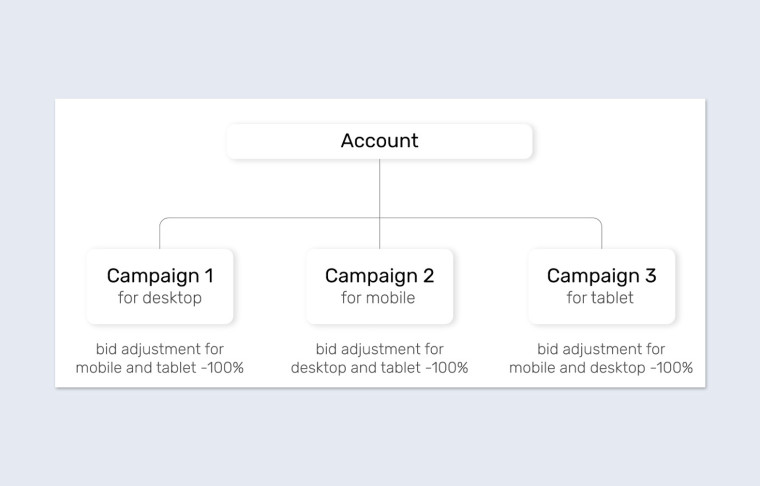Click "bid adjustment for" text under Campaign 1
This screenshot has height=486, width=760.
click(160, 349)
